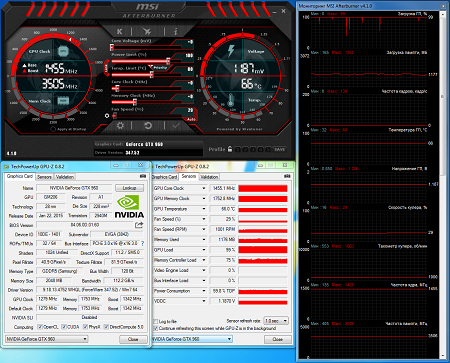The width and height of the screenshot is (450, 363).
Task: Click the memory chip icon in left gauge
Action: [x=63, y=100]
